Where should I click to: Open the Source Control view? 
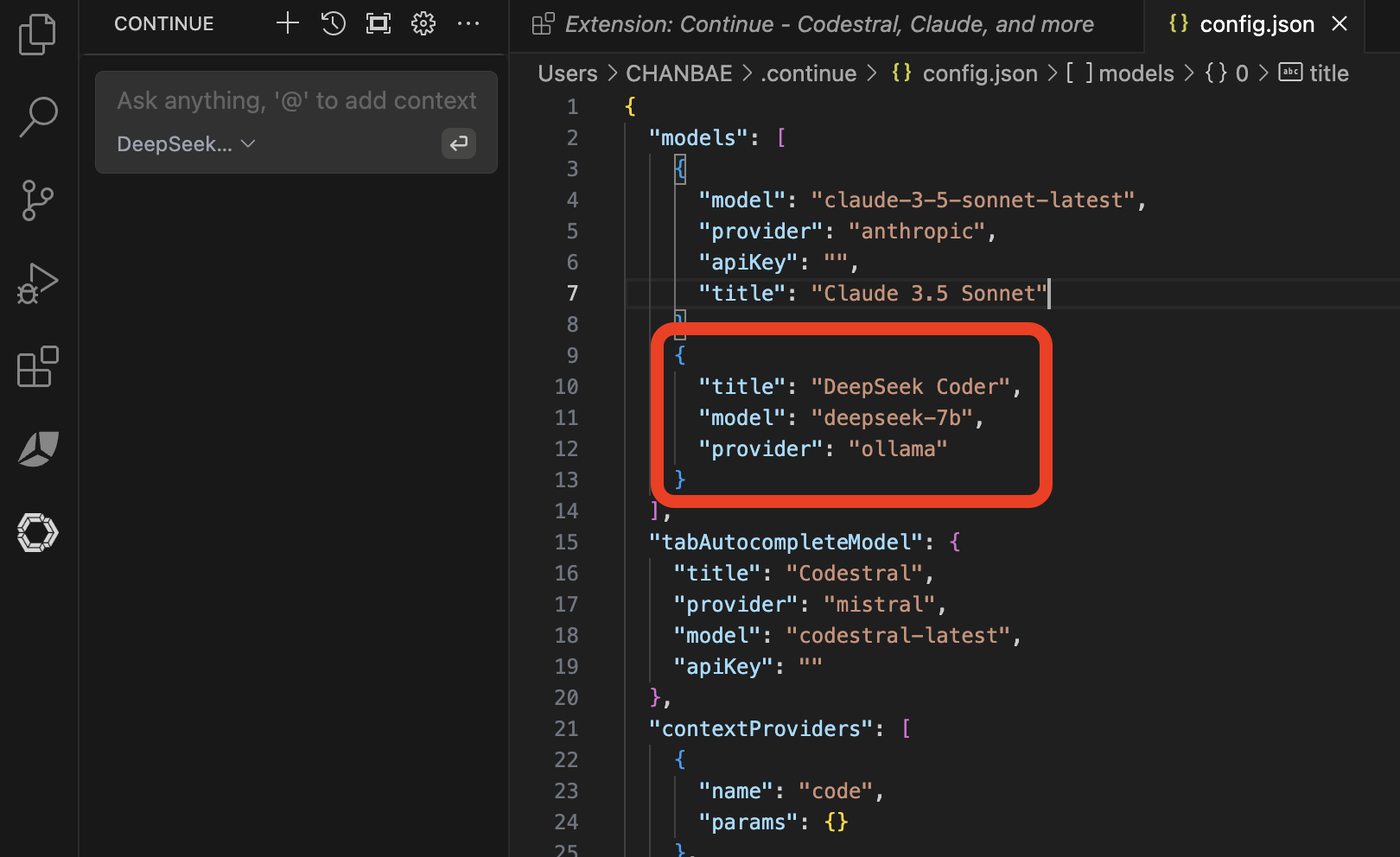tap(37, 200)
